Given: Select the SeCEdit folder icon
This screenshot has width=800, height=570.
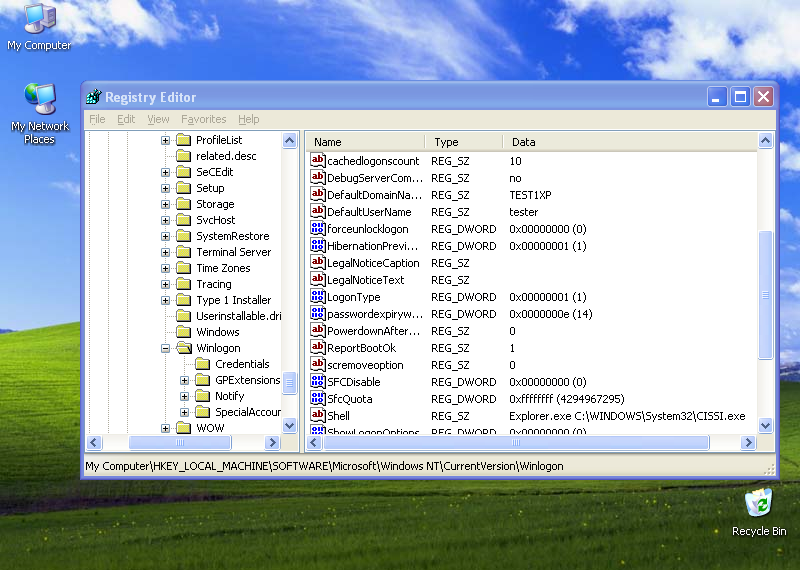Looking at the screenshot, I should point(183,172).
